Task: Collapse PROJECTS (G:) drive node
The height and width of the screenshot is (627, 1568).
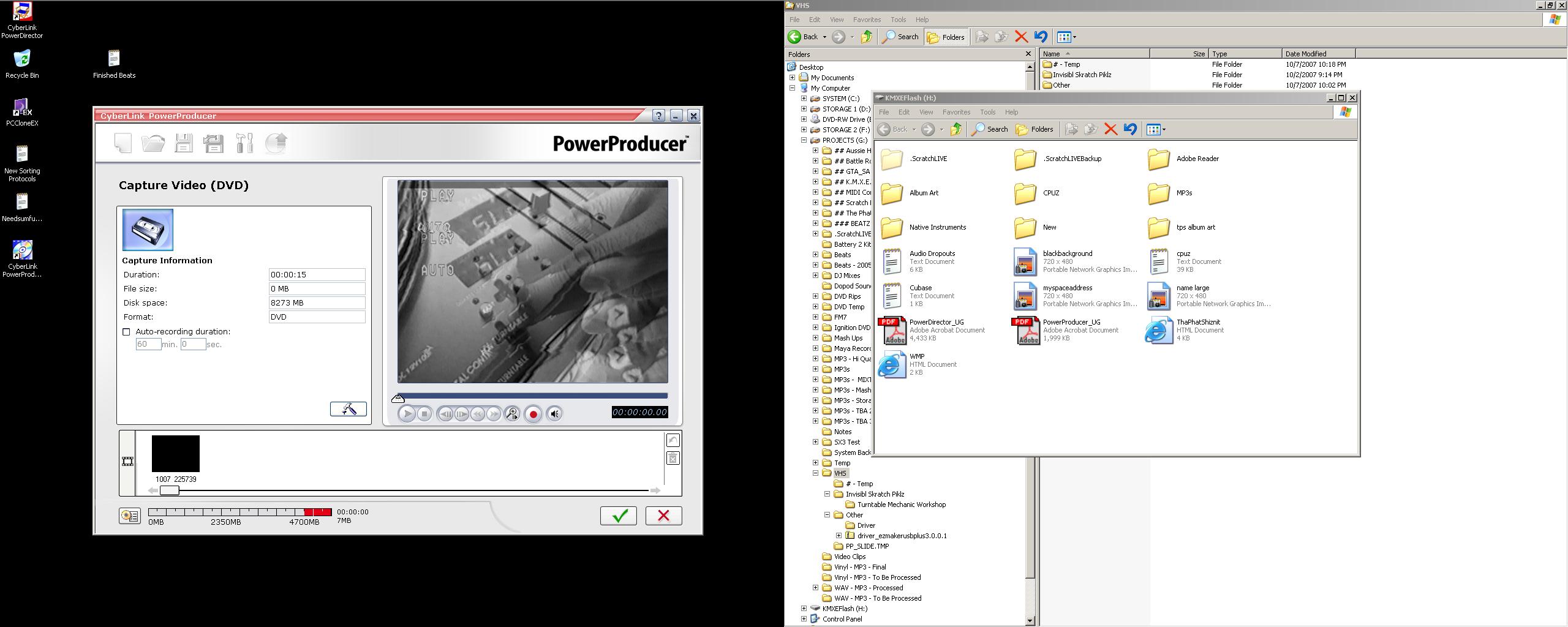Action: 804,140
